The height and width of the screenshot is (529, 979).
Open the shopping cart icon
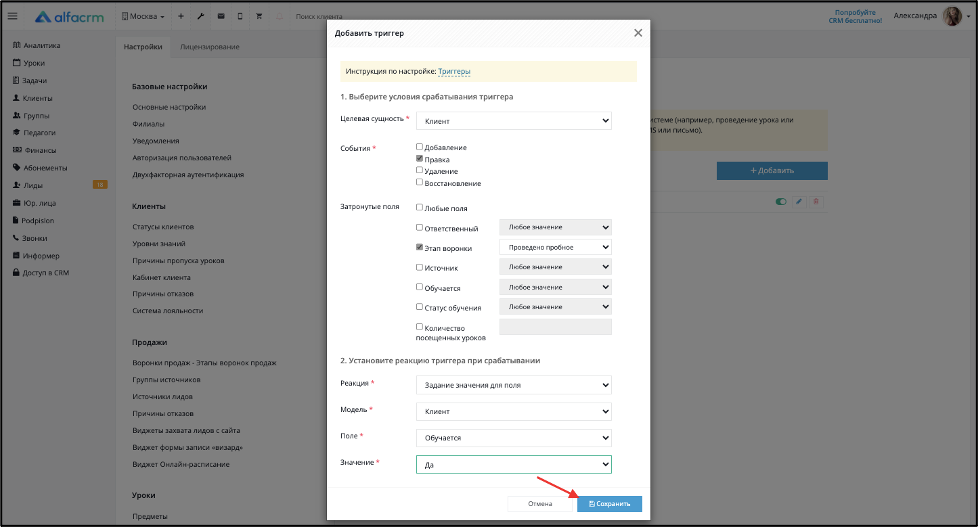pyautogui.click(x=258, y=16)
